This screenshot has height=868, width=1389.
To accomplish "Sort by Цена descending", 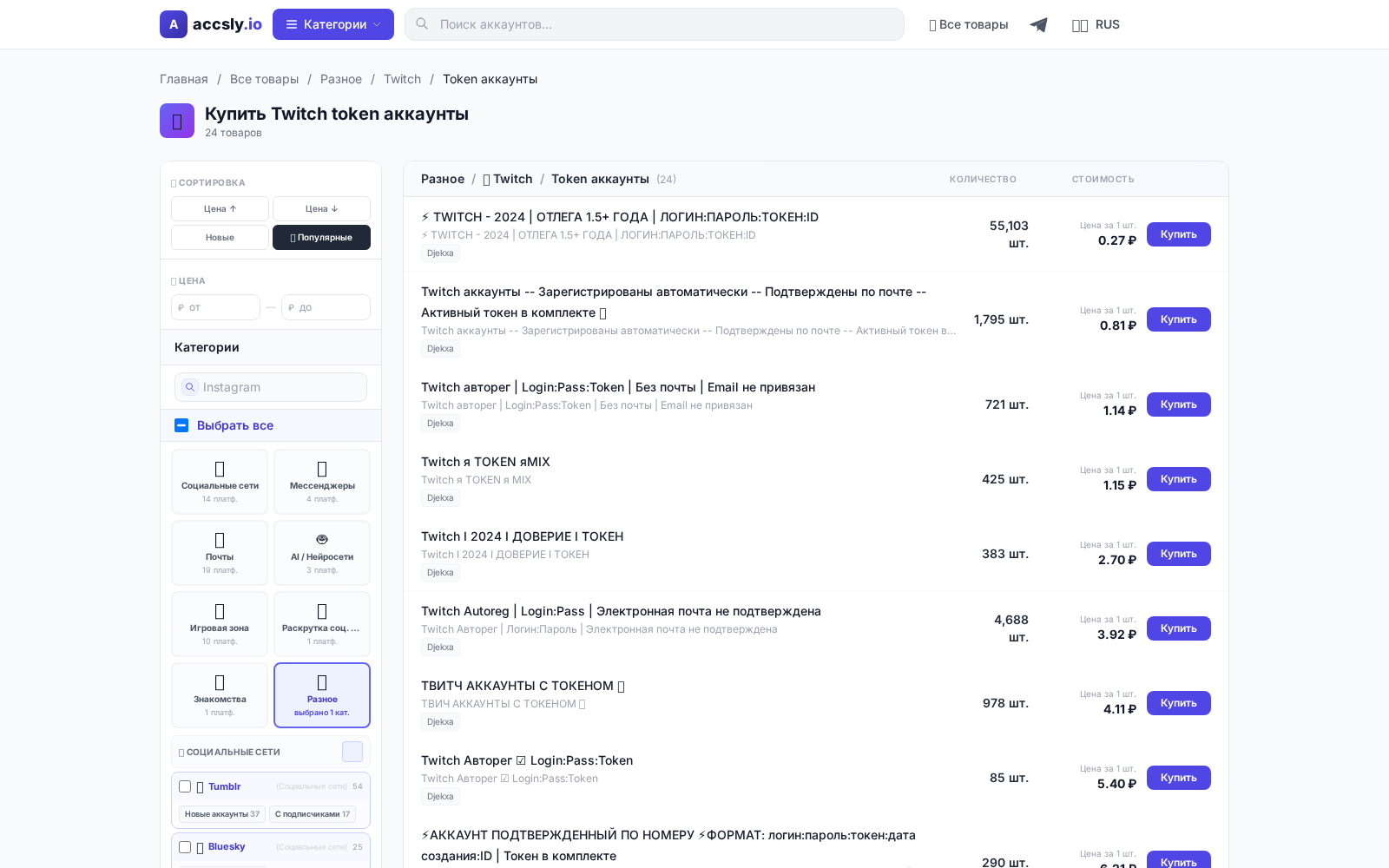I will [x=321, y=208].
